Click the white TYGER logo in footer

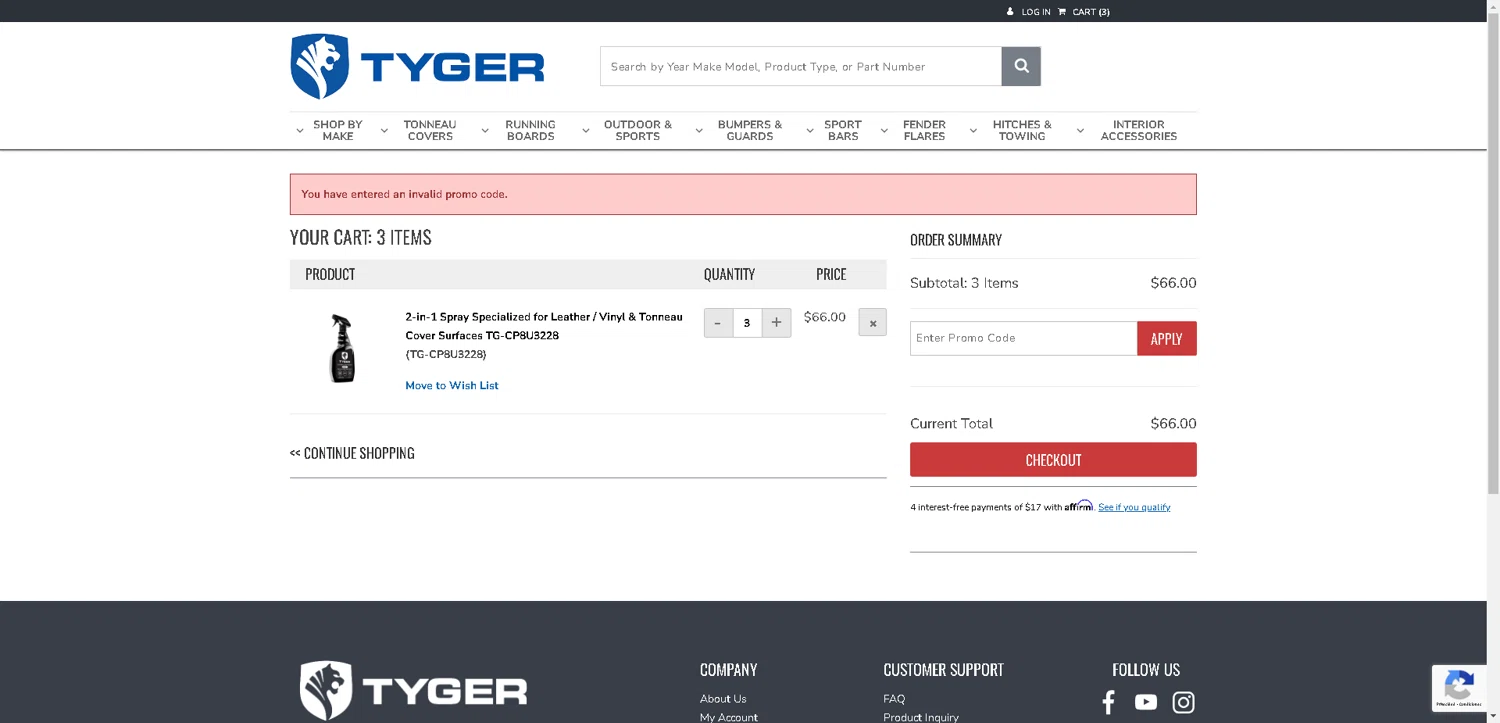coord(413,690)
